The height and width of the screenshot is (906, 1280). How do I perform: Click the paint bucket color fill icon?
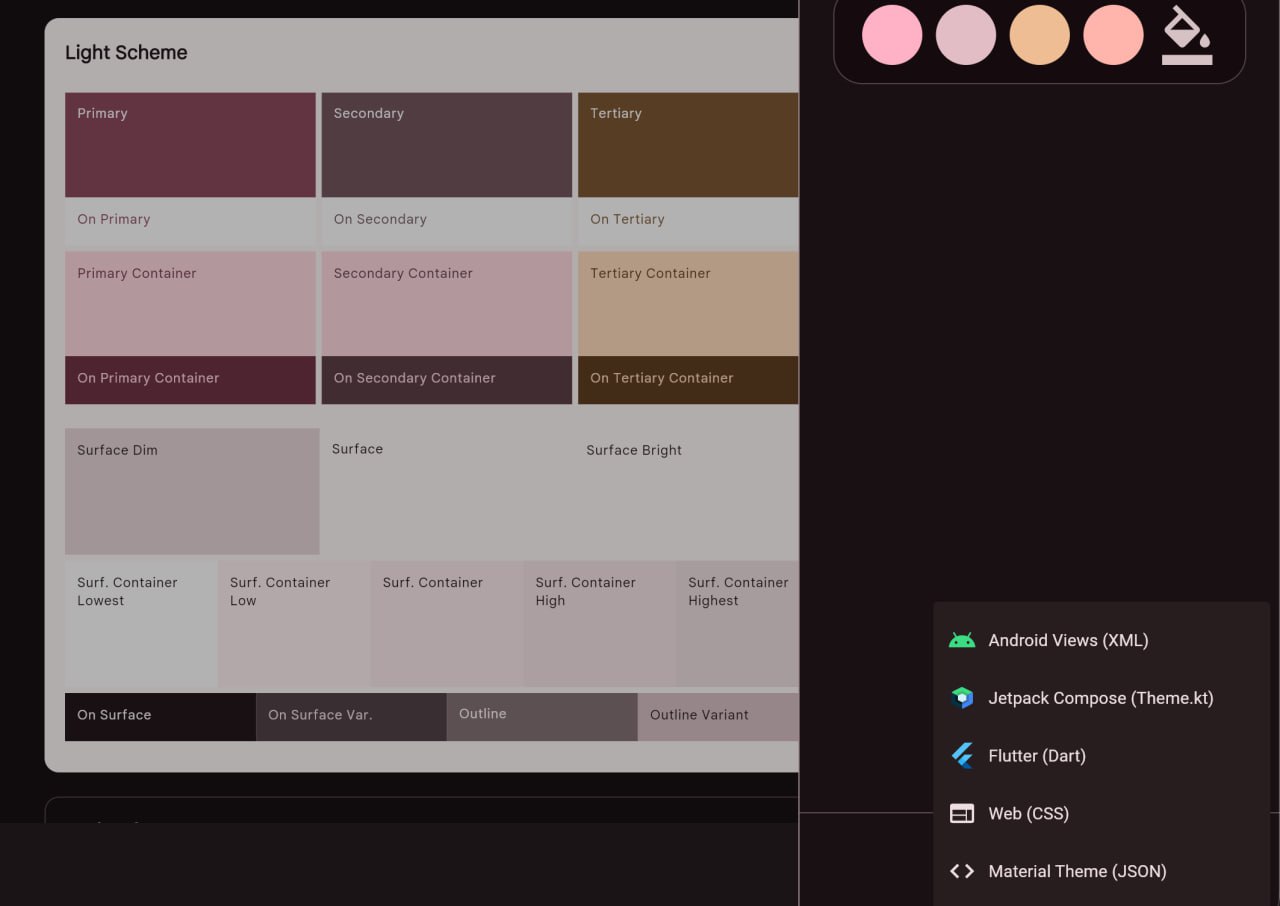point(1186,35)
